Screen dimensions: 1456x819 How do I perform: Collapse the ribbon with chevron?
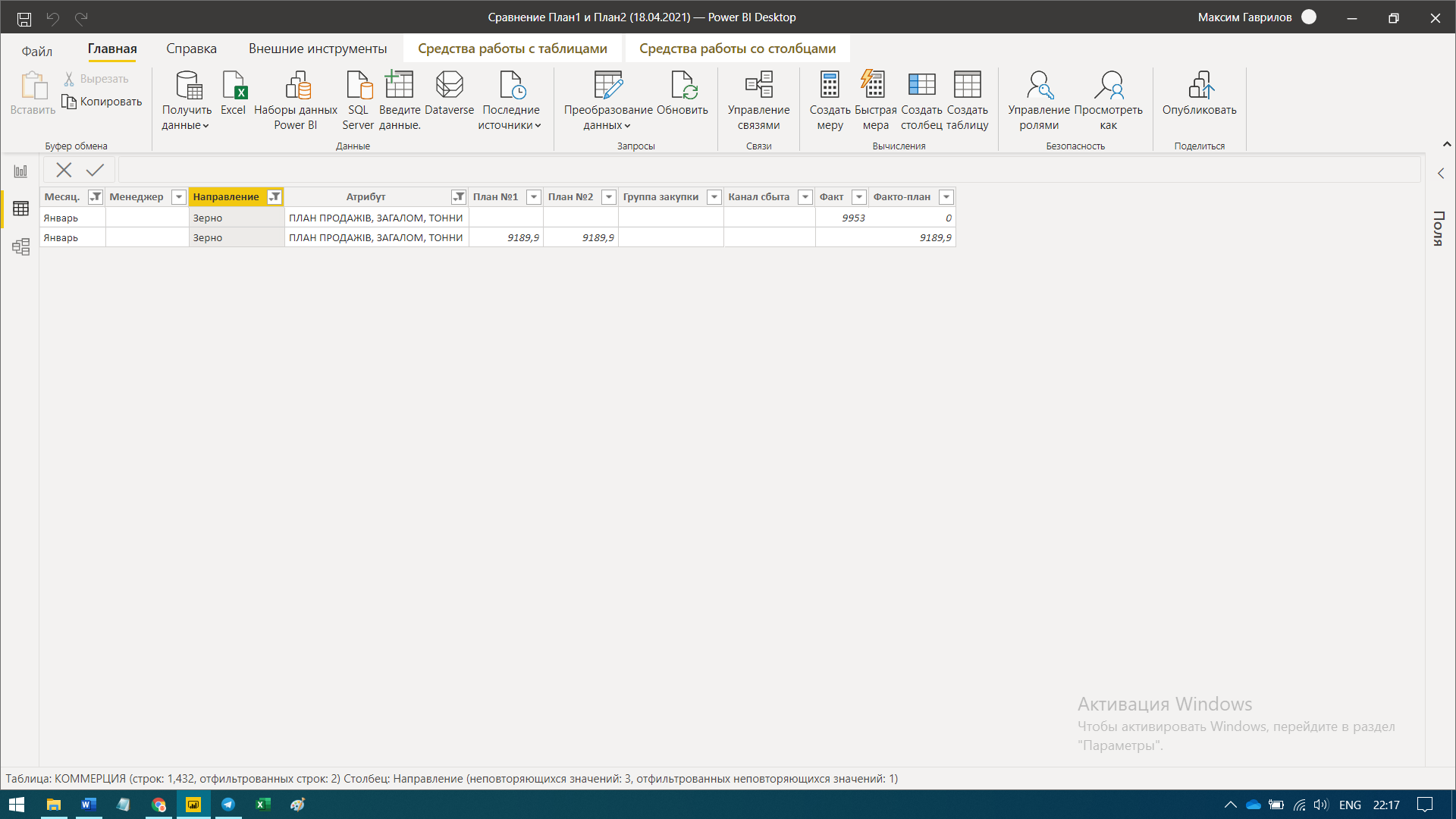click(1447, 144)
